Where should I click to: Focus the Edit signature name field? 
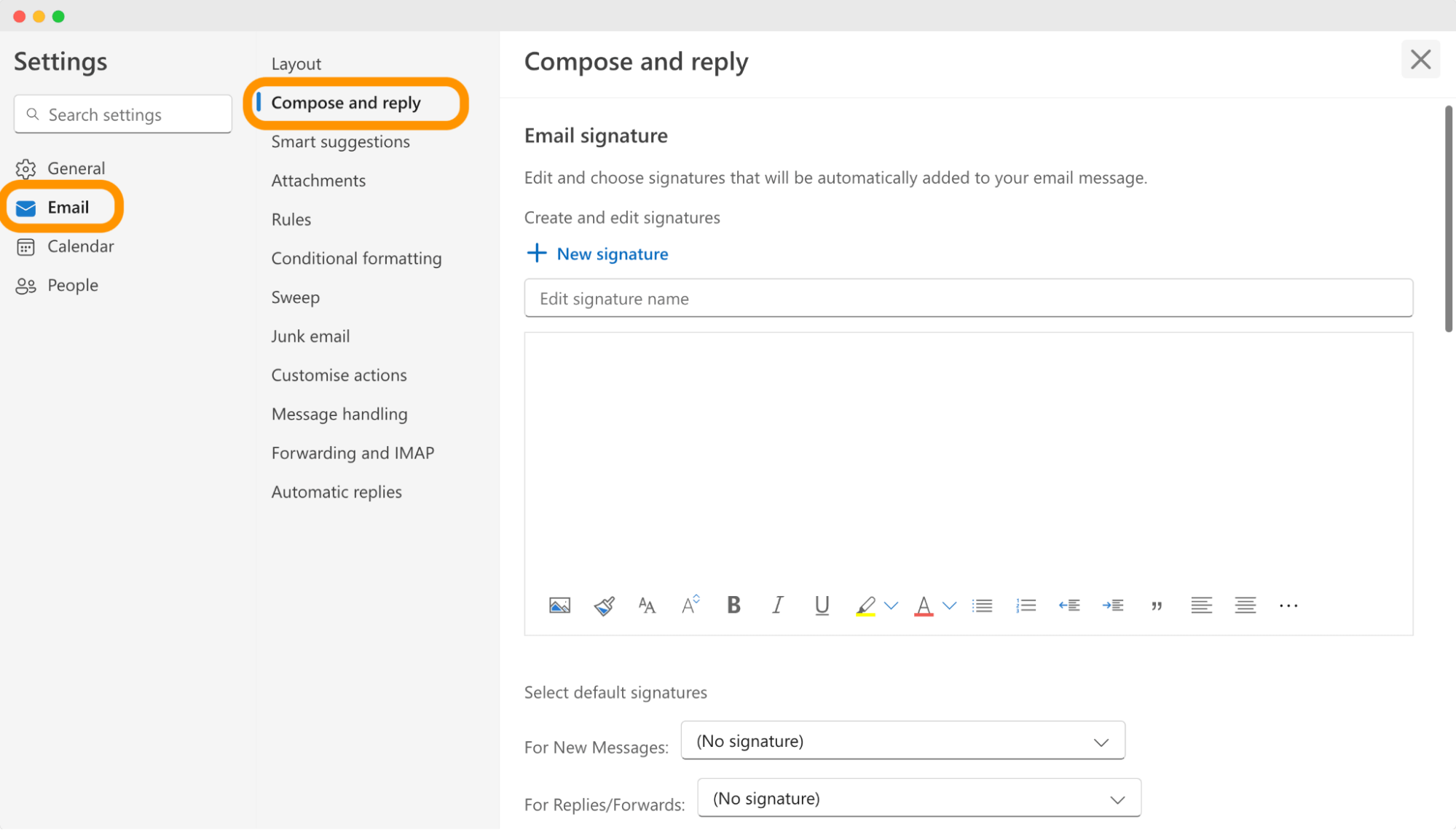click(x=968, y=298)
